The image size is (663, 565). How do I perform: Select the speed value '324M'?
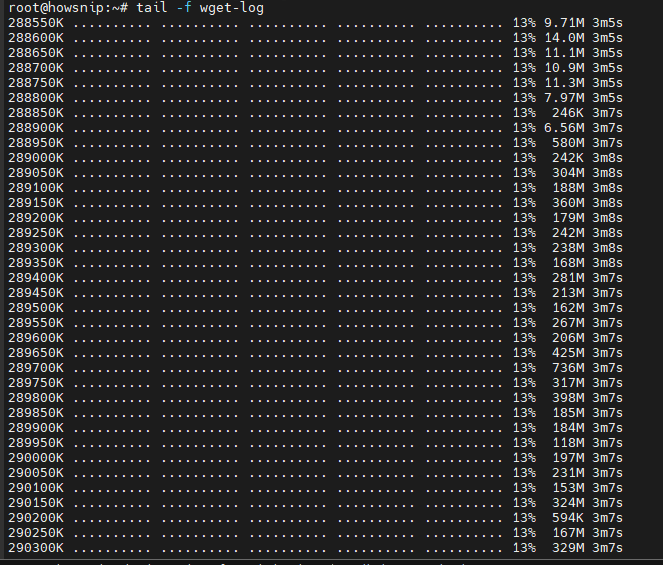[568, 503]
